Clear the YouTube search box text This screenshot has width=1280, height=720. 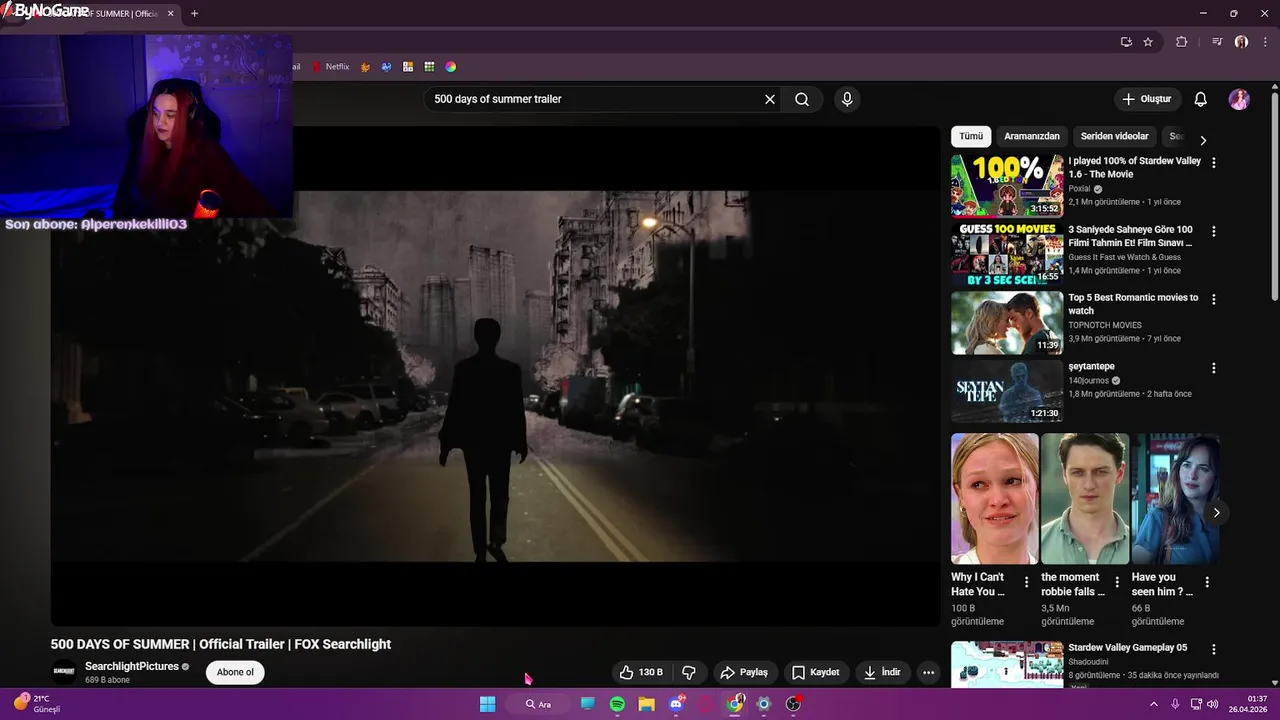(x=770, y=99)
